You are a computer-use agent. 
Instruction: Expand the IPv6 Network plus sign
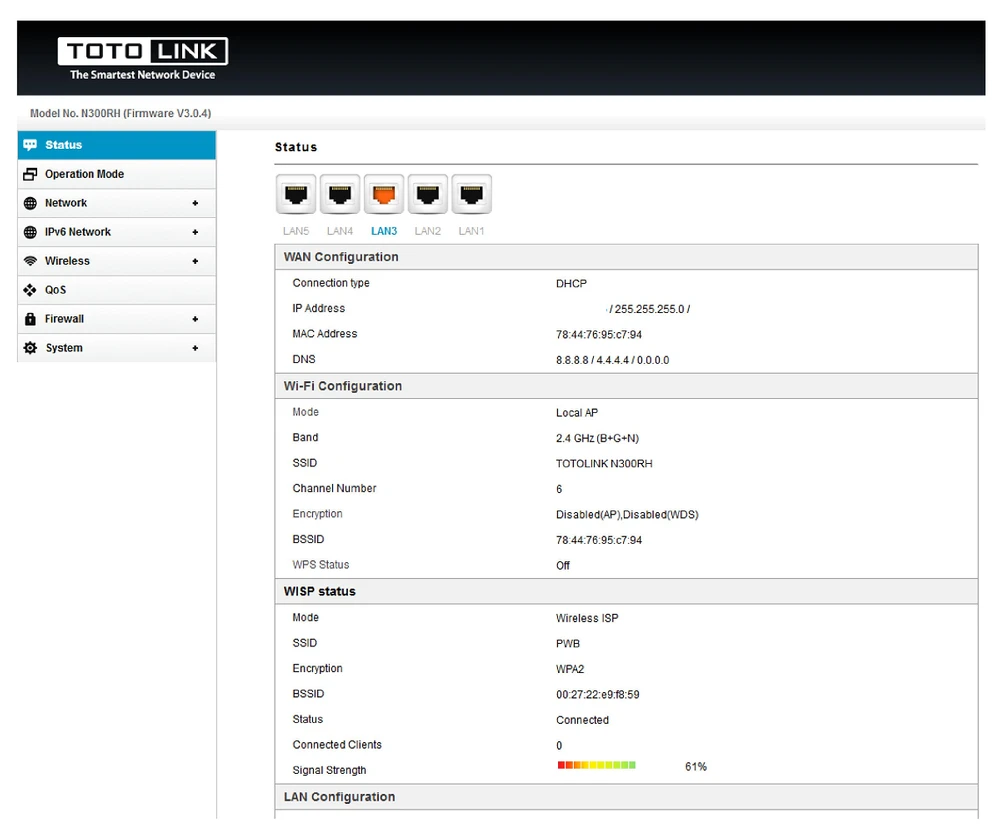click(195, 232)
